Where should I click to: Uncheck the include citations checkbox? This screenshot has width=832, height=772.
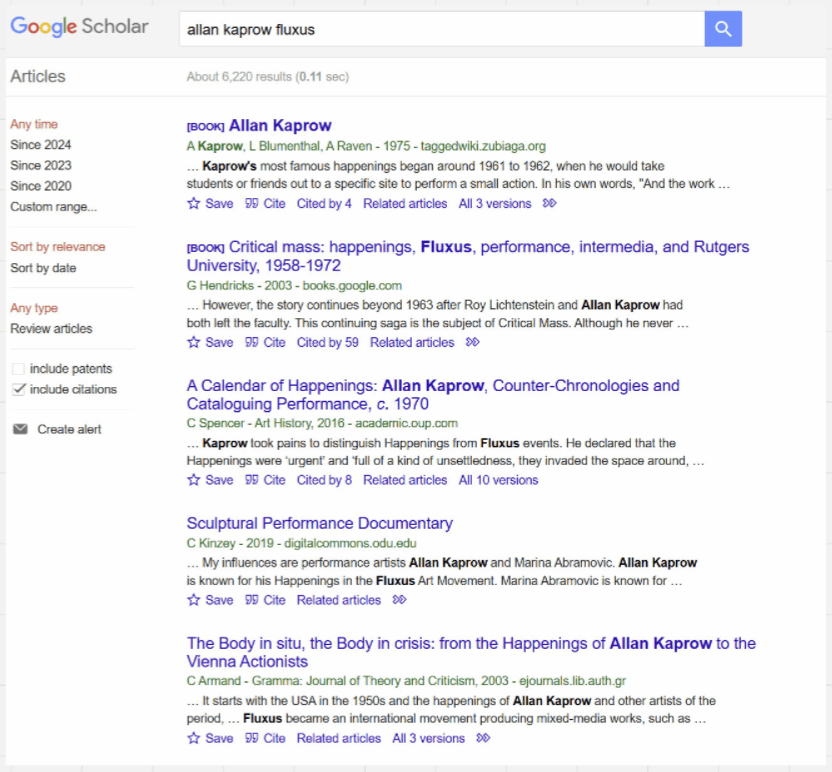tap(18, 390)
